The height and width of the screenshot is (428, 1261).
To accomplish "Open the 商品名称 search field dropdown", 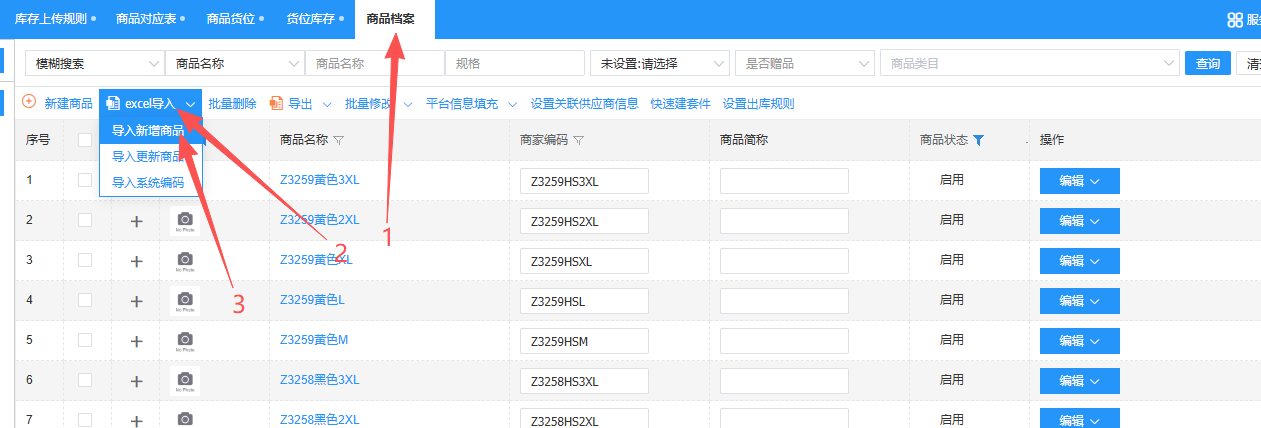I will point(235,63).
